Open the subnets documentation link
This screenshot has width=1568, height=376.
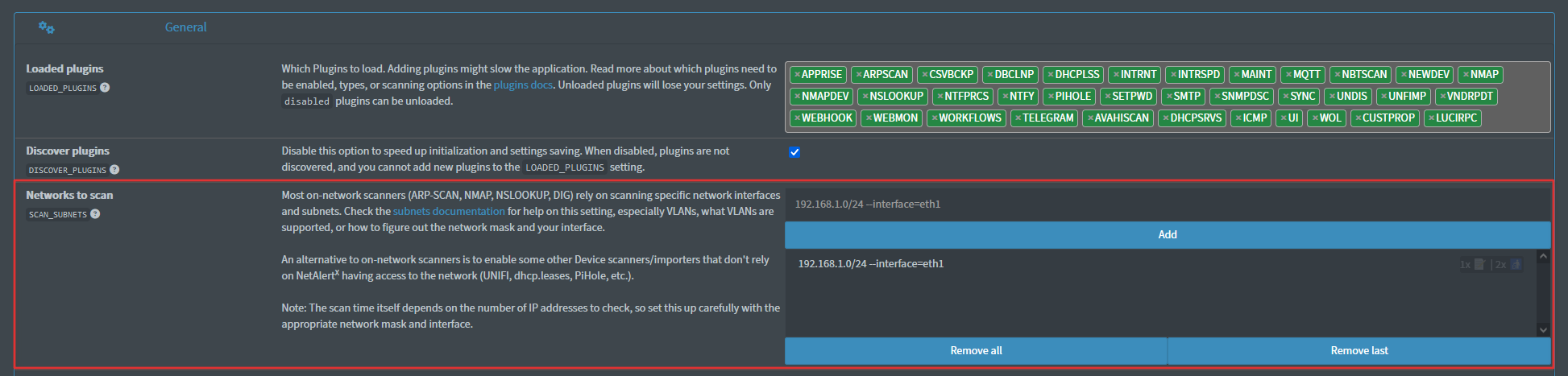click(449, 211)
